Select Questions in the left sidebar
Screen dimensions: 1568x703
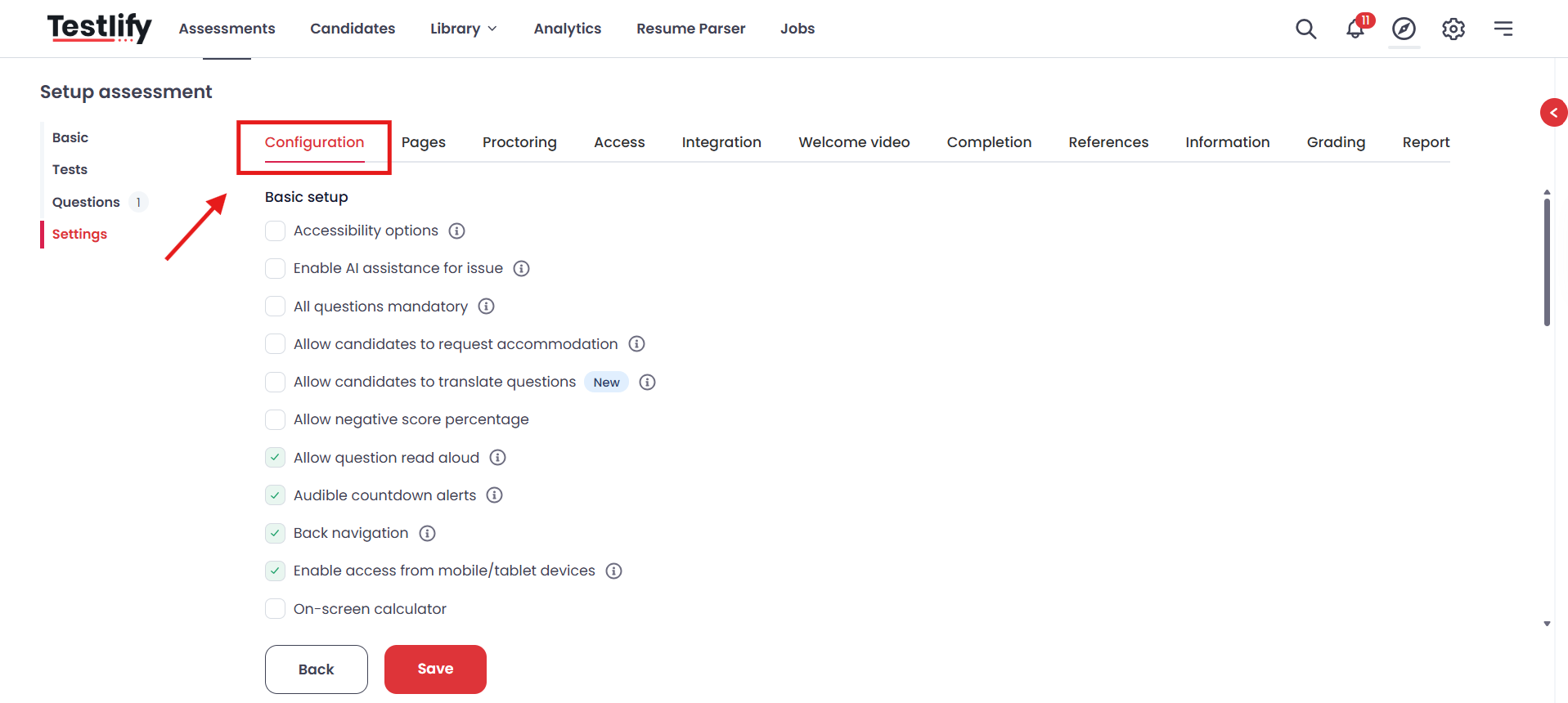pyautogui.click(x=86, y=202)
